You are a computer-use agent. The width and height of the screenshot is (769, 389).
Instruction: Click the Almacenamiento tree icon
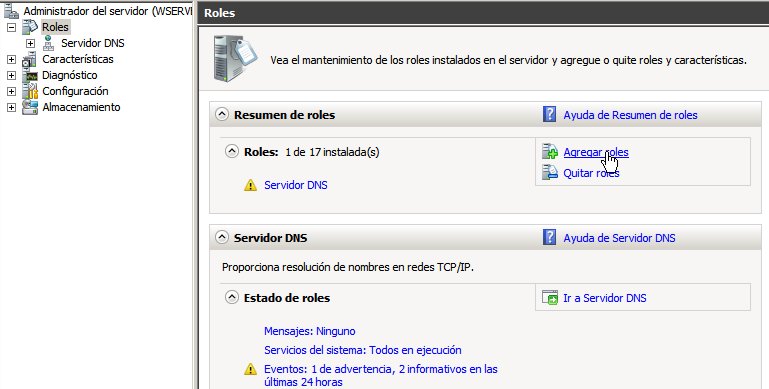30,107
